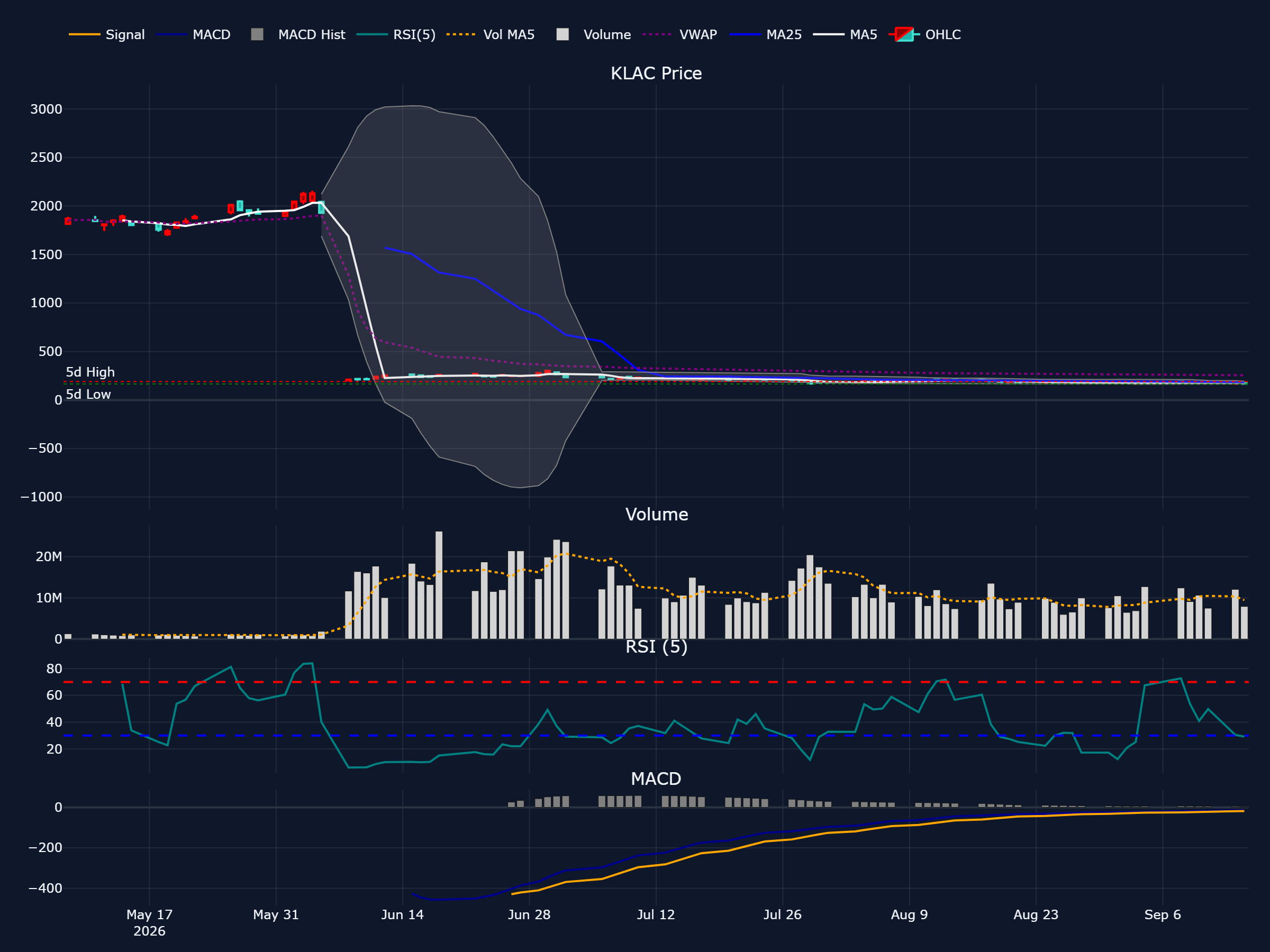Viewport: 1270px width, 952px height.
Task: Click the RSI peak above 80 near May 31
Action: point(312,663)
